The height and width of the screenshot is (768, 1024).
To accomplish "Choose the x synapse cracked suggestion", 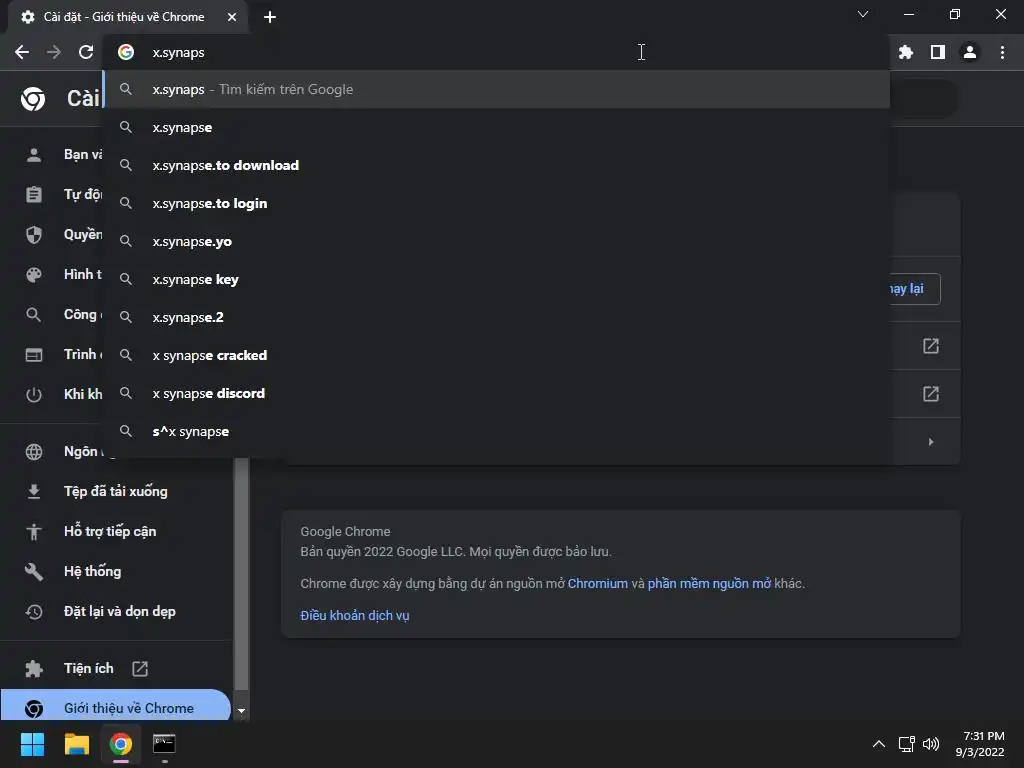I will click(496, 355).
